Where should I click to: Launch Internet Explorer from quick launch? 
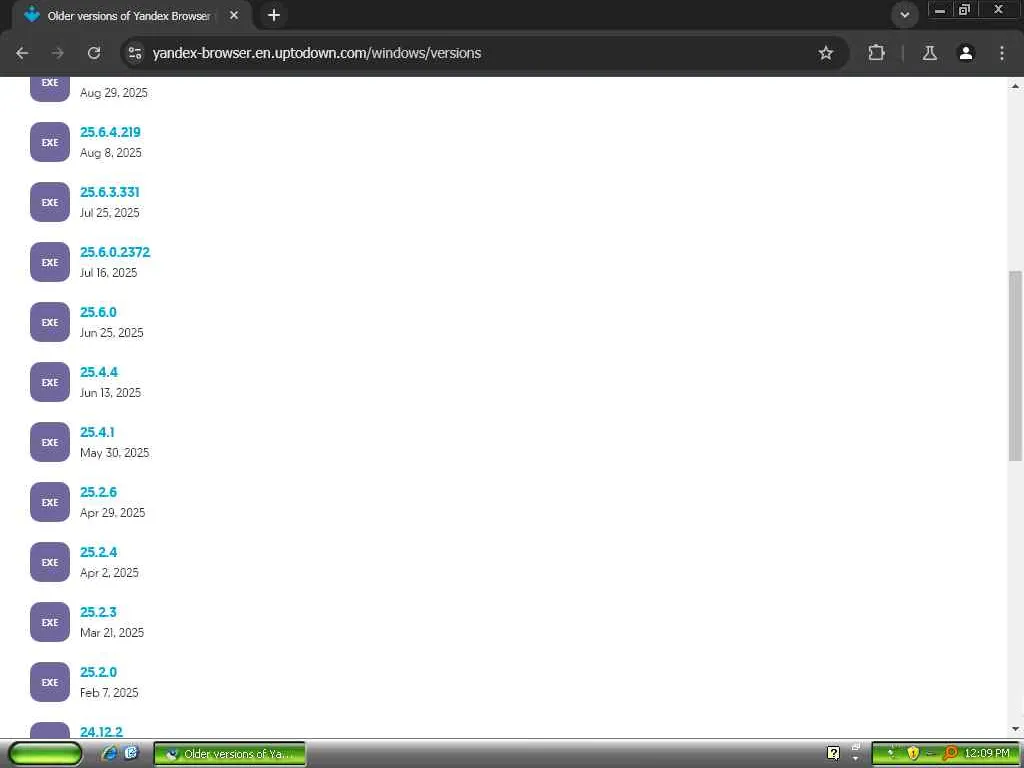(x=110, y=754)
